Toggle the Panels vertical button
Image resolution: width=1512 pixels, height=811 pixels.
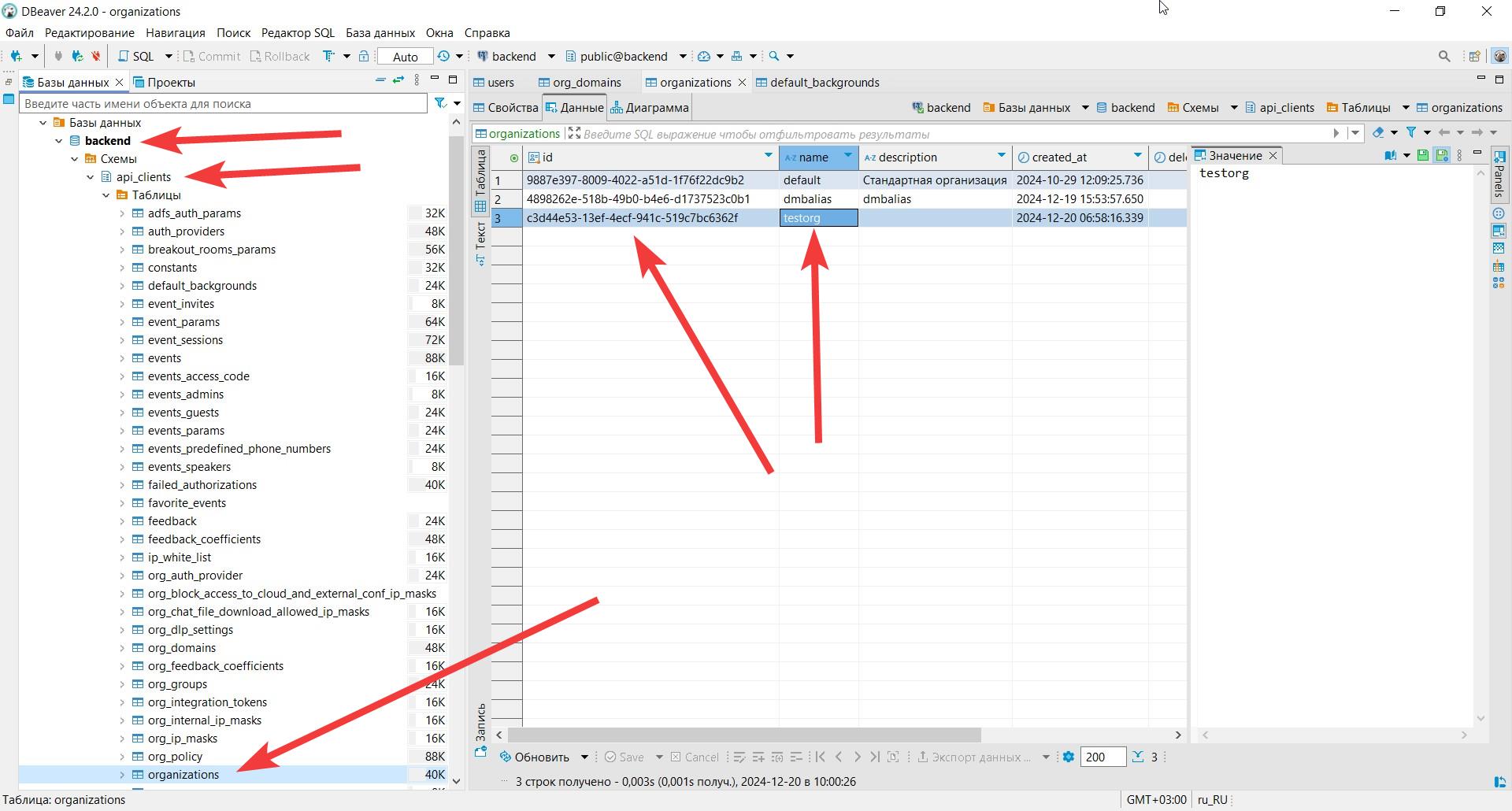[1499, 173]
